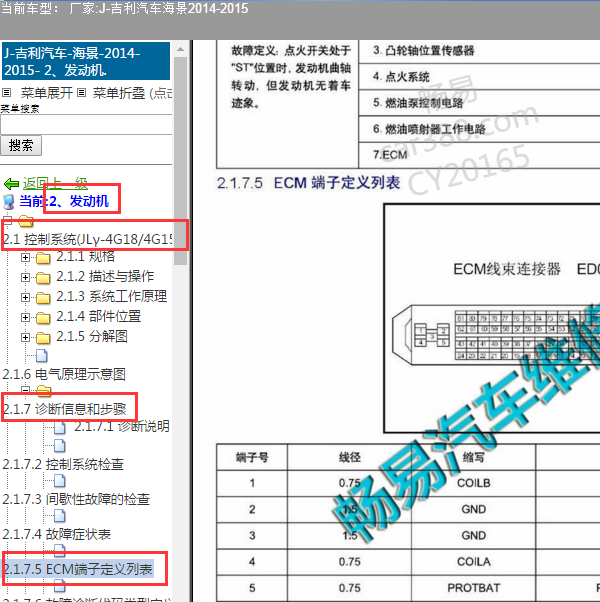The height and width of the screenshot is (602, 600).
Task: Click the current-section computer icon beside 当前
Action: (x=8, y=202)
